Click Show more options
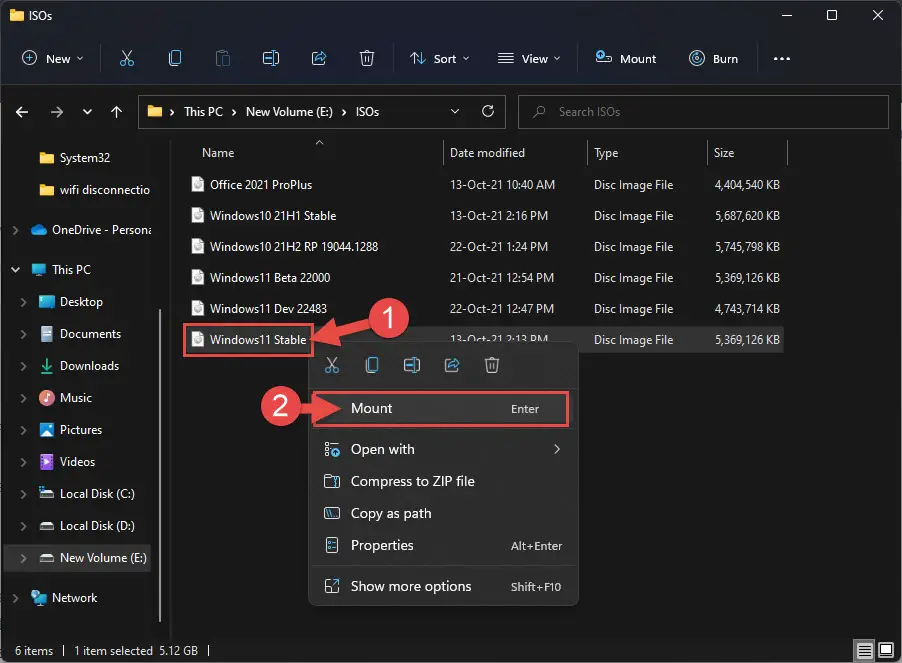The height and width of the screenshot is (663, 902). click(443, 587)
